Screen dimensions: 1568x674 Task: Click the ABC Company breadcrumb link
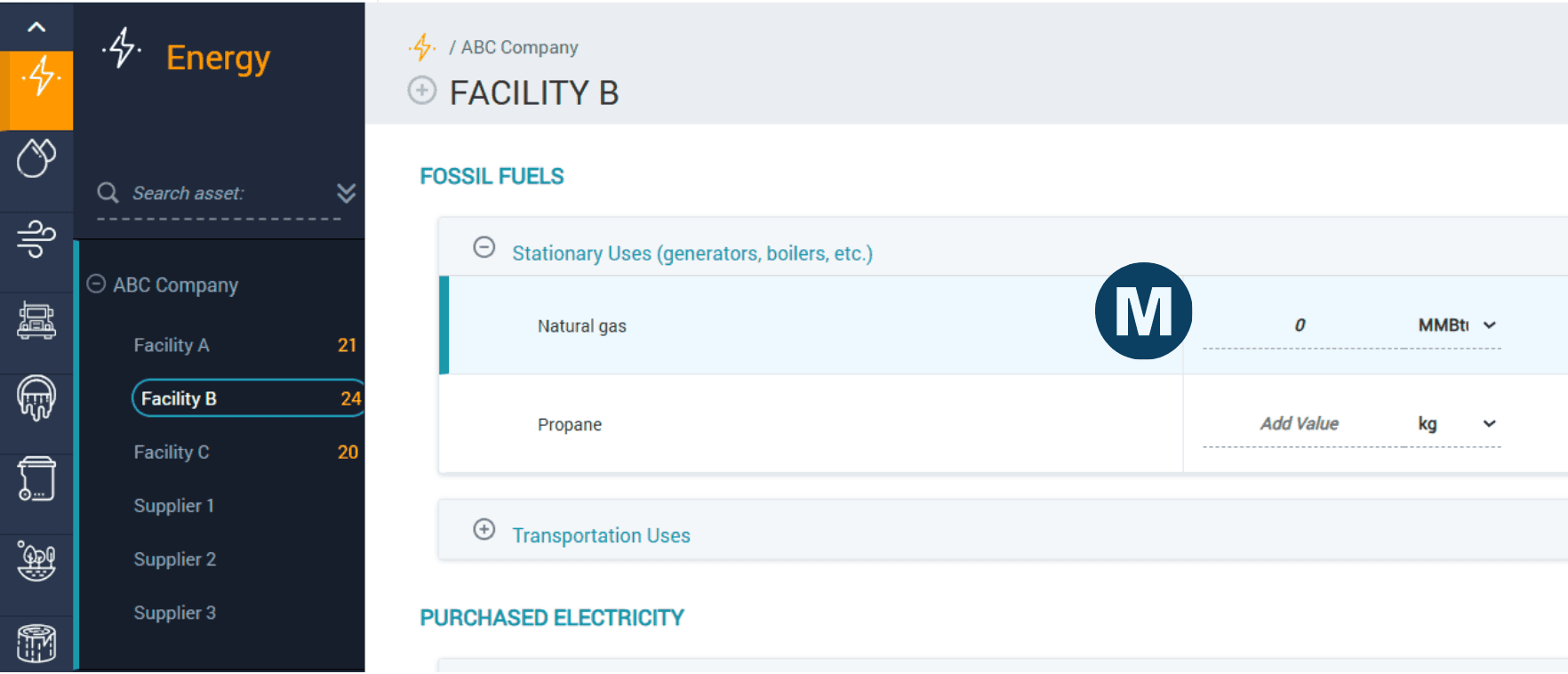pyautogui.click(x=519, y=48)
